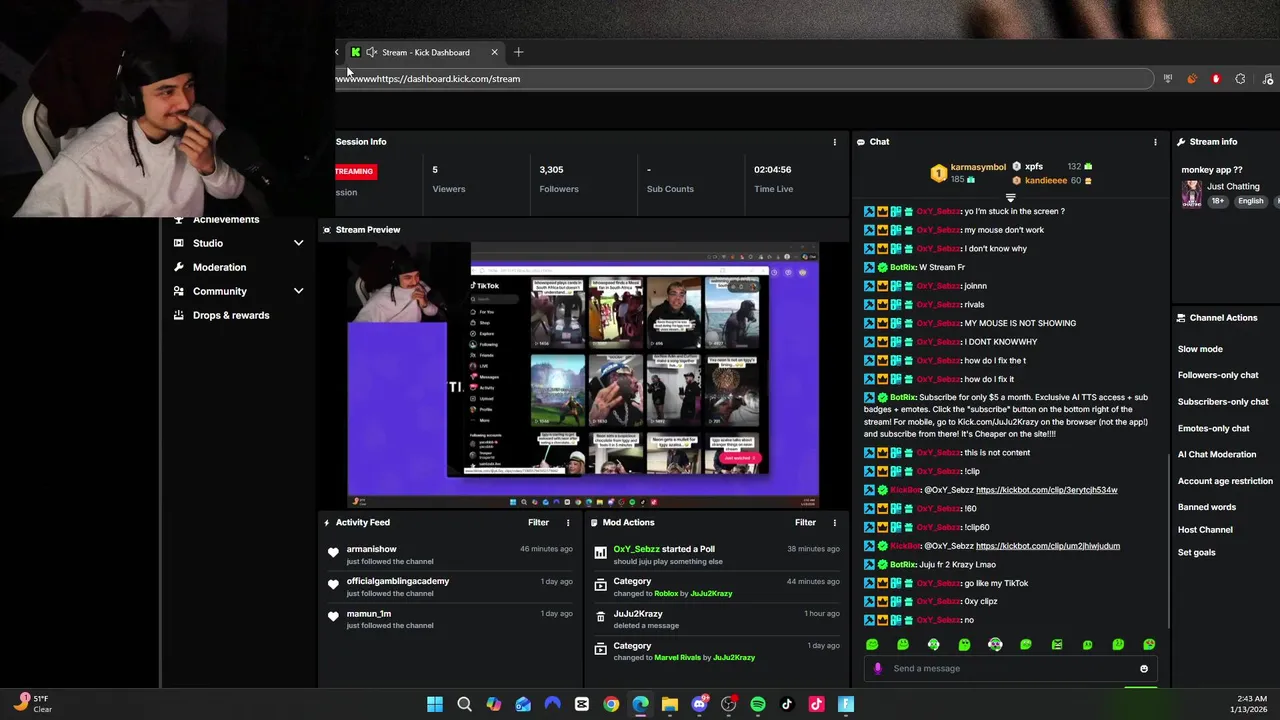Open the browser extensions puzzle icon
1280x720 pixels.
(1240, 79)
